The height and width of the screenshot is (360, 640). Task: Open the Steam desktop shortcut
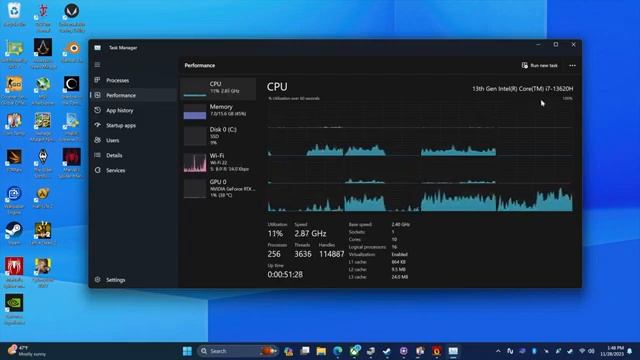14,233
